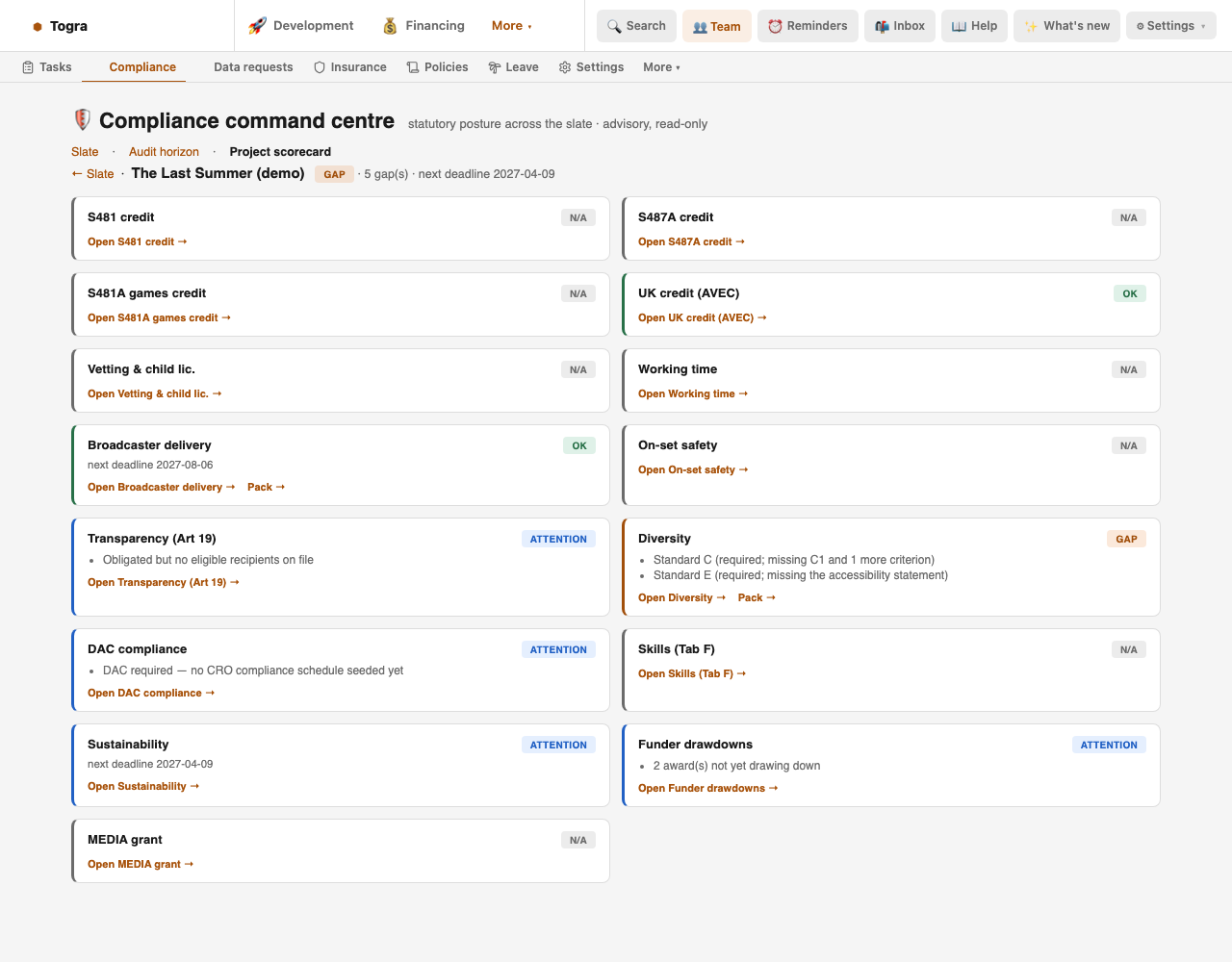The width and height of the screenshot is (1232, 962).
Task: Open Reminders alarm clock button
Action: pos(808,26)
